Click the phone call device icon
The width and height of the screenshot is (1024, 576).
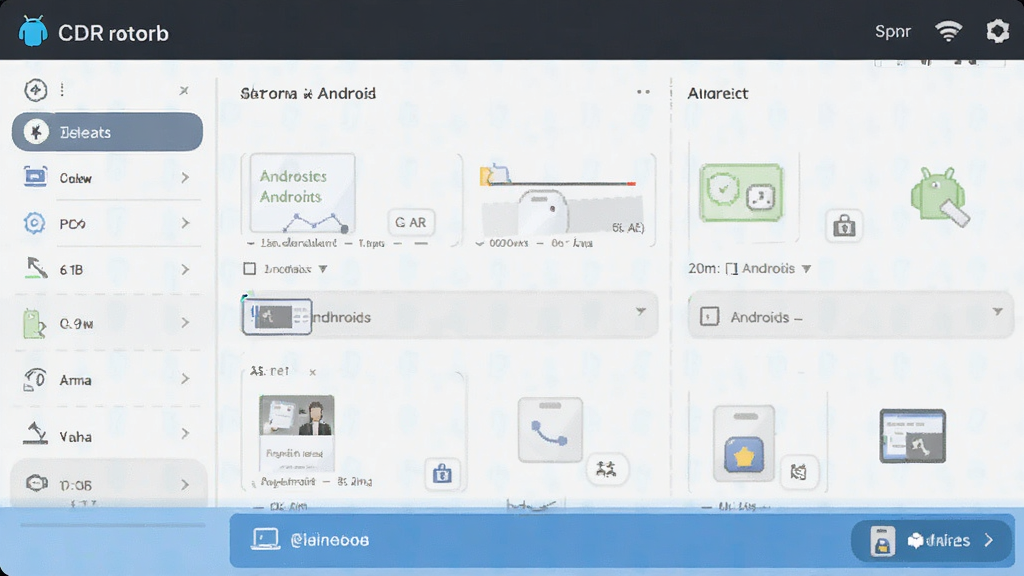pyautogui.click(x=550, y=430)
